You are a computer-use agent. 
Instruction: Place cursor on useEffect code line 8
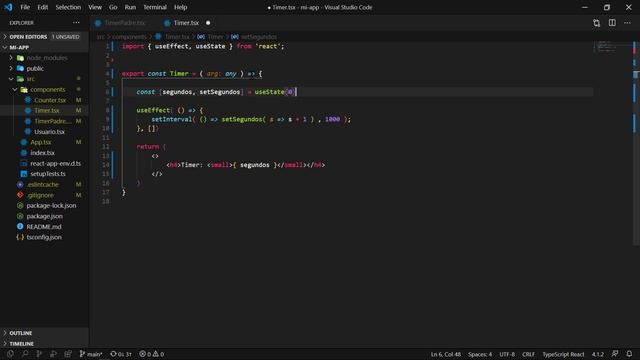click(169, 110)
